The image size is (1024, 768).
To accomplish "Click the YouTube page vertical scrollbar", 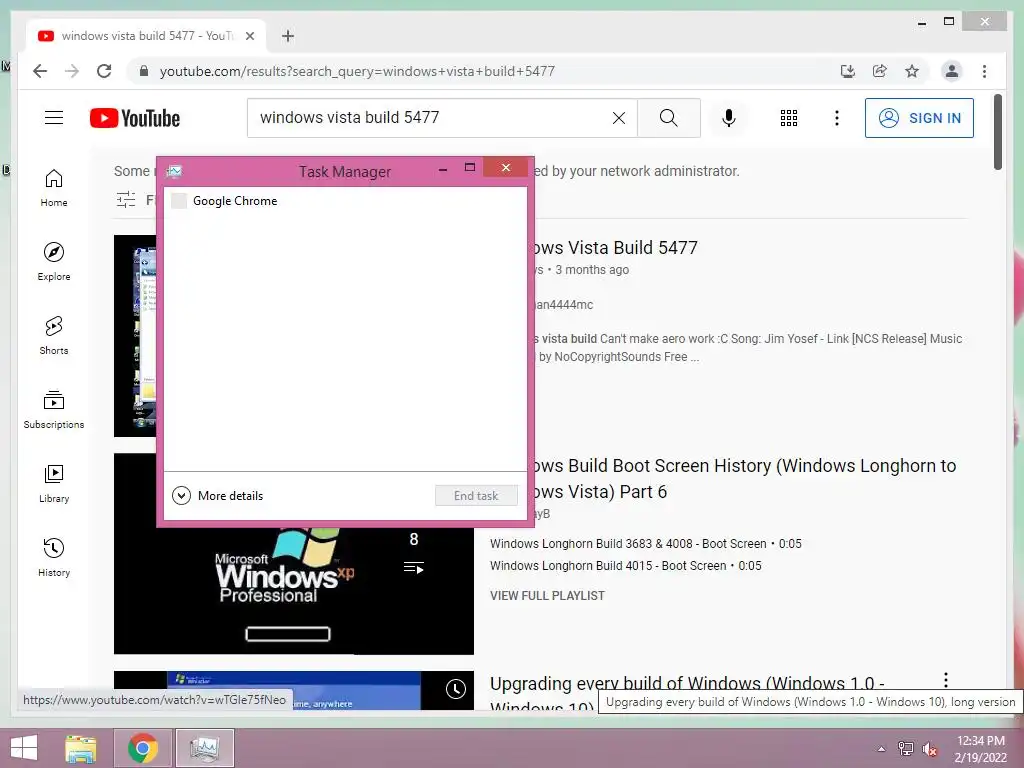I will pos(997,132).
